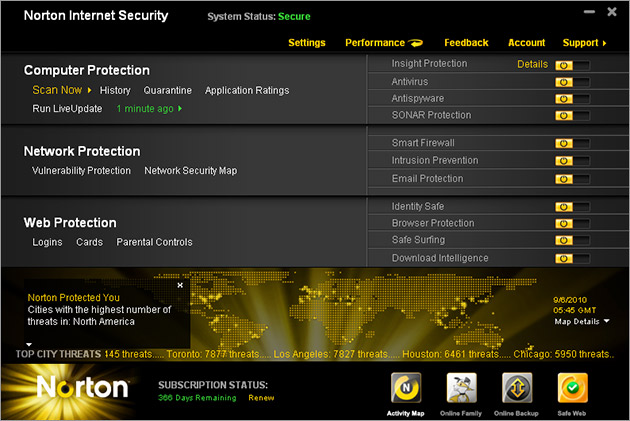The height and width of the screenshot is (421, 630).
Task: Open the Activity Map icon
Action: (x=406, y=386)
